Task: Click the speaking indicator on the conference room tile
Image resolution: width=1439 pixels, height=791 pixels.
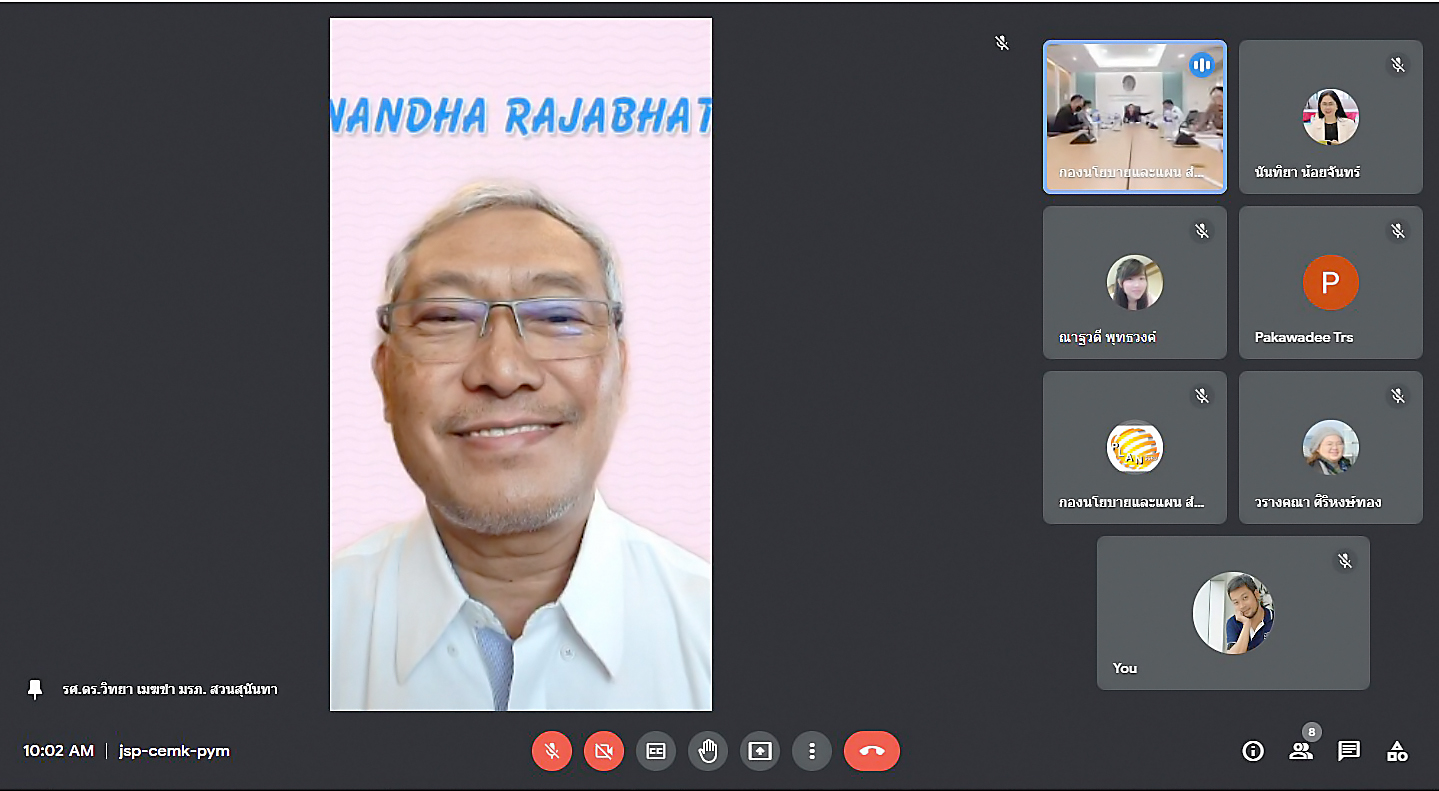Action: tap(1201, 66)
